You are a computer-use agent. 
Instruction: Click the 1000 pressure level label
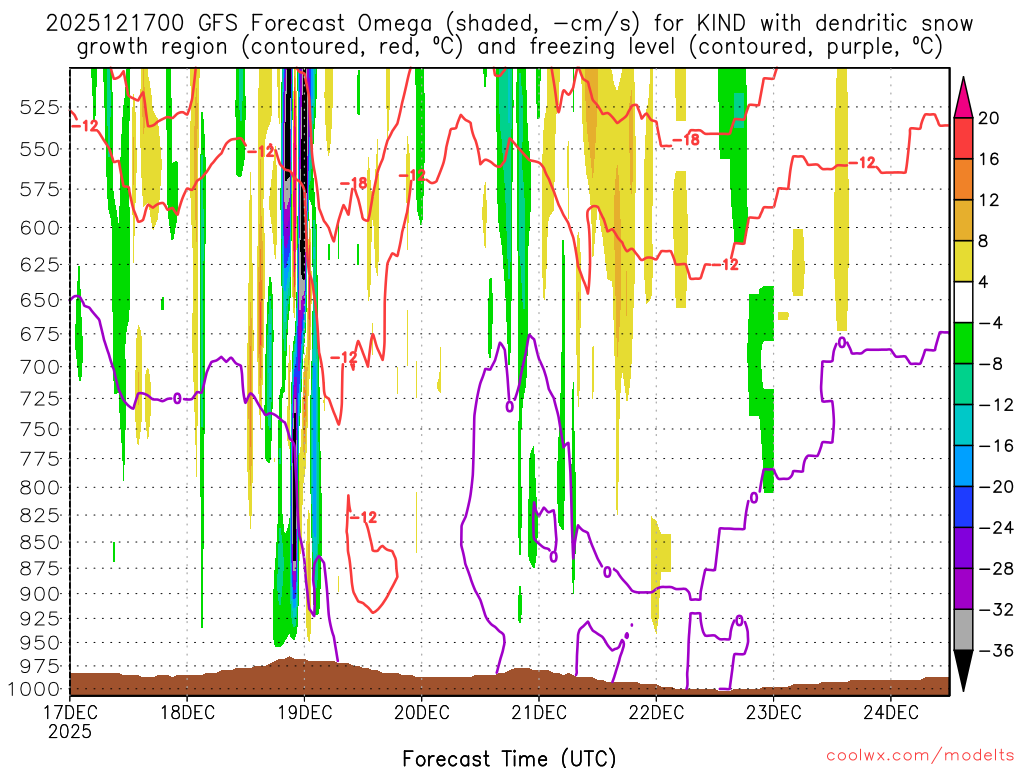pyautogui.click(x=33, y=689)
